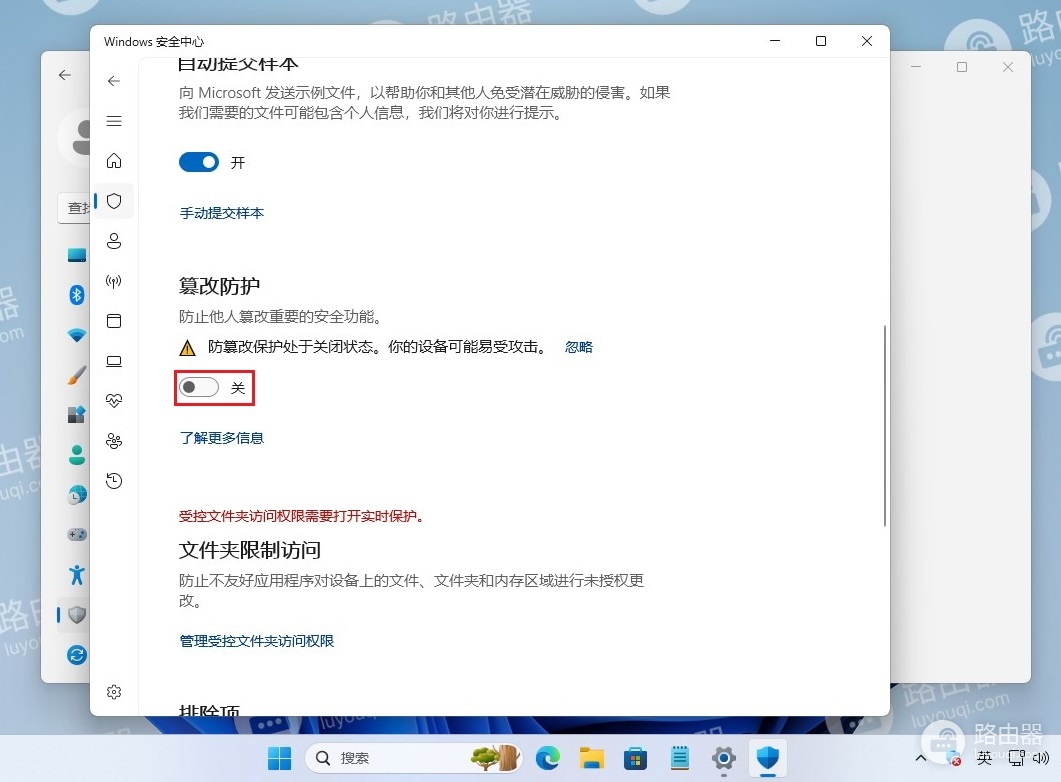Open Notepad from taskbar

[x=679, y=758]
